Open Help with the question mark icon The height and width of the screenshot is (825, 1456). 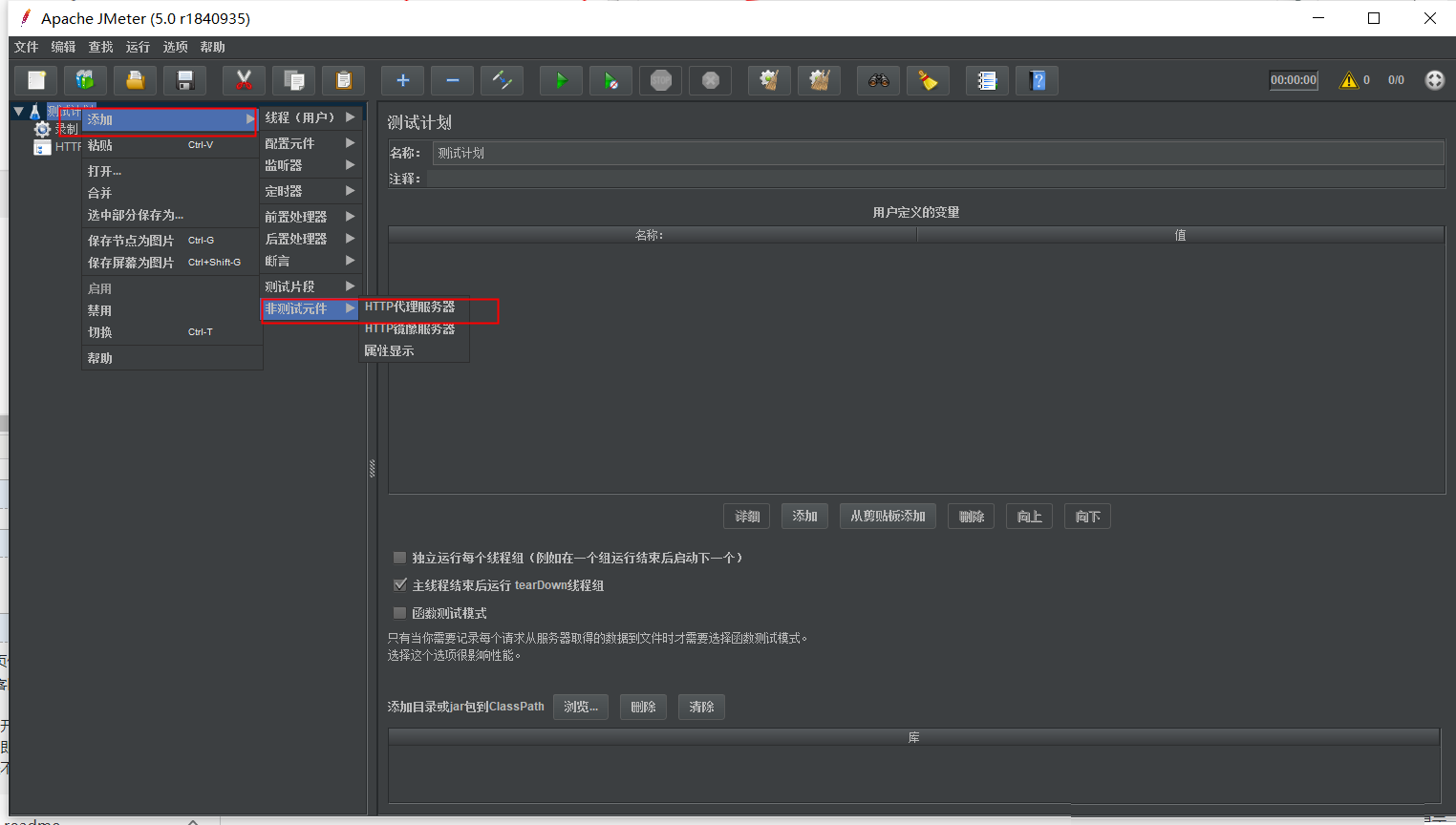(x=1037, y=80)
